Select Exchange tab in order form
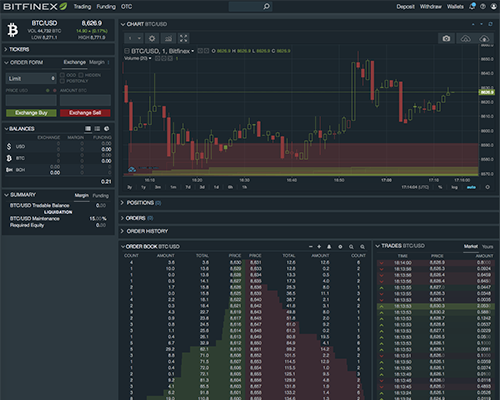The width and height of the screenshot is (500, 400). [x=75, y=62]
